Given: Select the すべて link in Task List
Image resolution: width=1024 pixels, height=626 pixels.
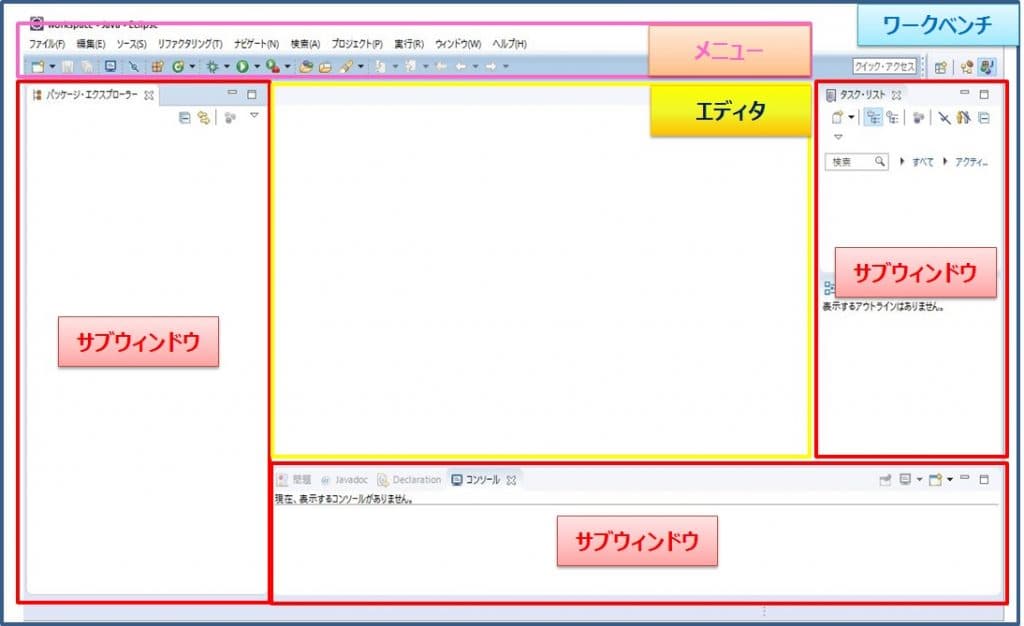Looking at the screenshot, I should click(x=924, y=161).
